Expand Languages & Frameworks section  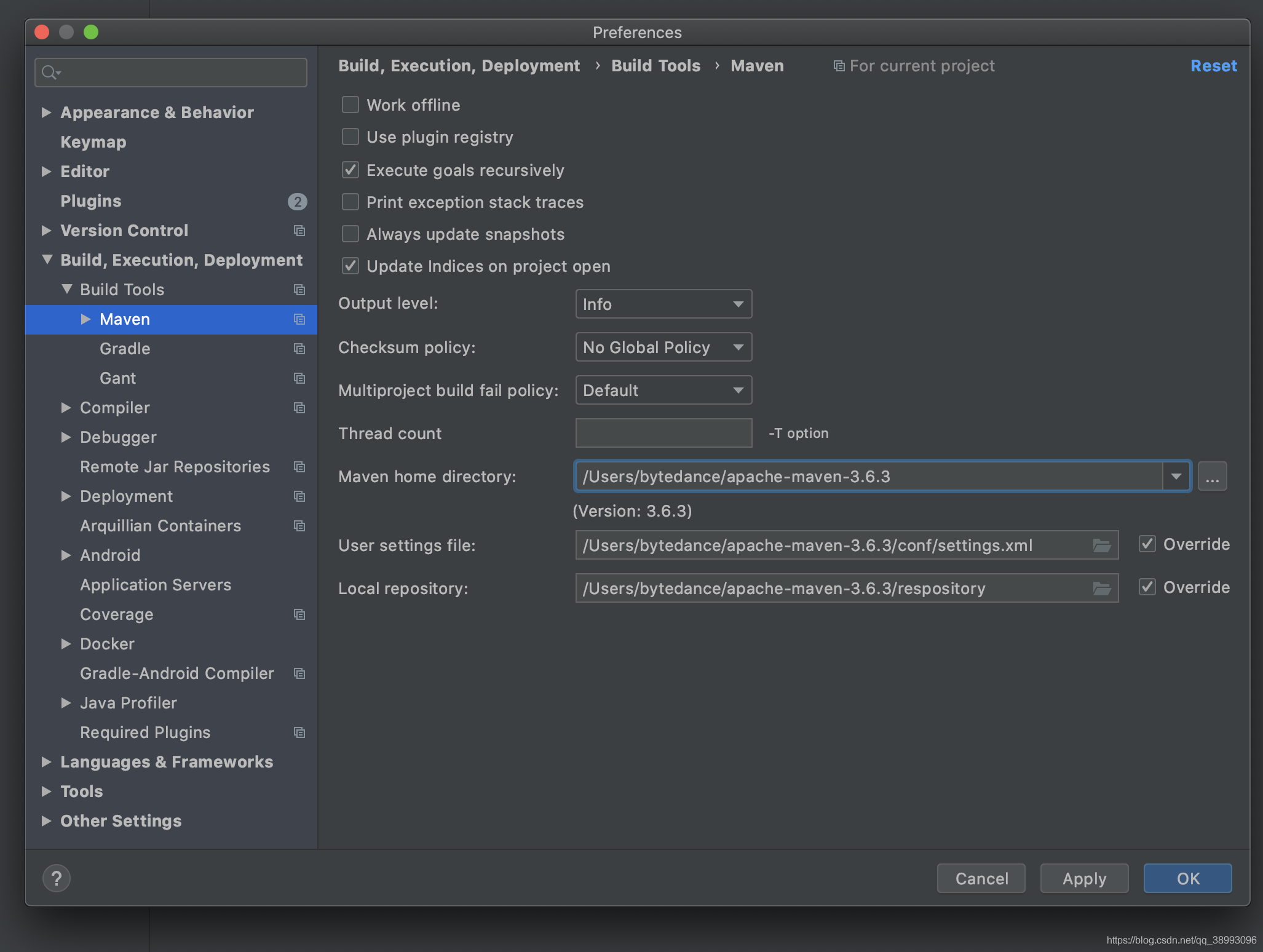click(46, 762)
